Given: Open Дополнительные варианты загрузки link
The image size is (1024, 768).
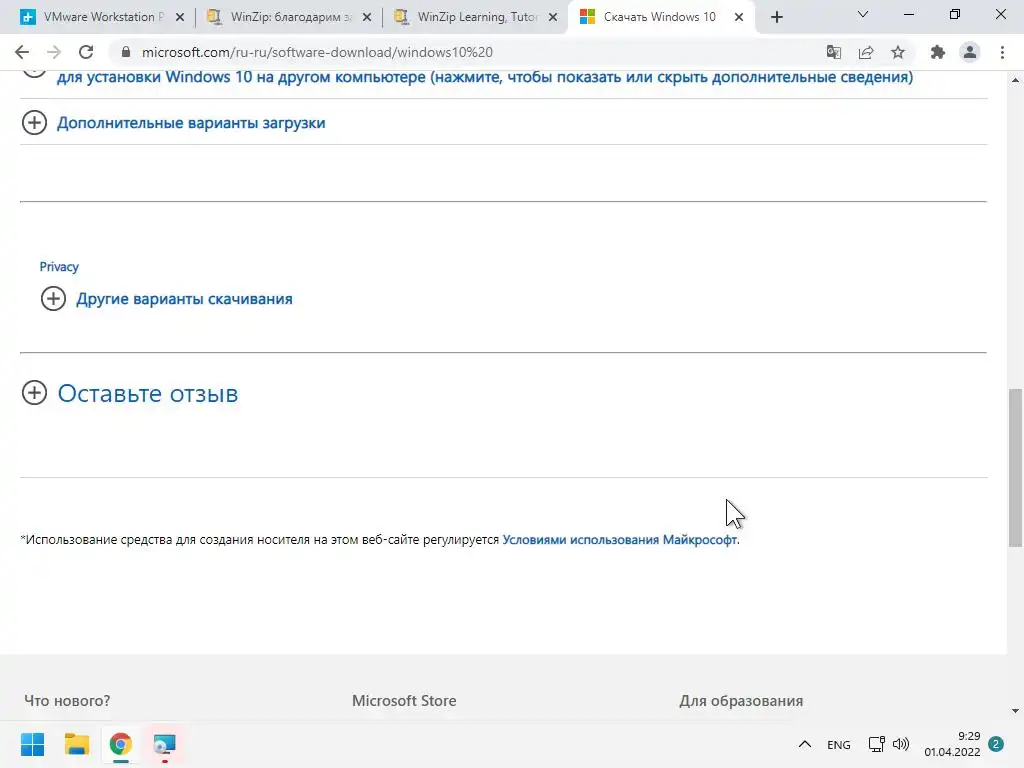Looking at the screenshot, I should pos(191,123).
